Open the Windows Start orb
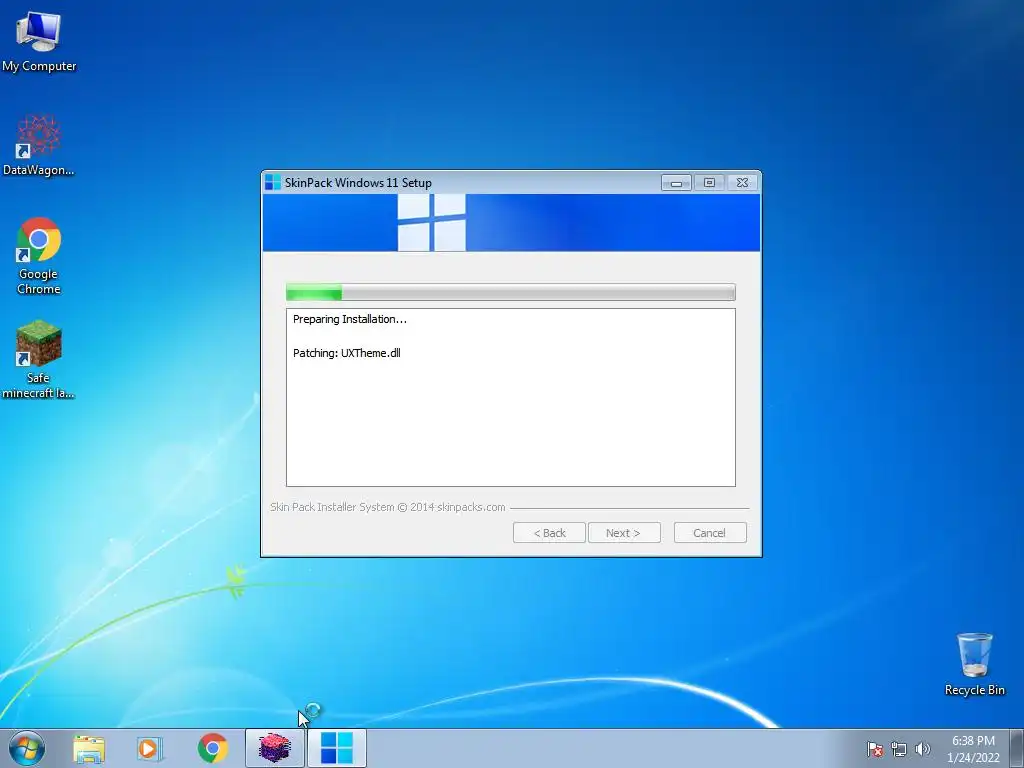The width and height of the screenshot is (1024, 768). point(27,748)
